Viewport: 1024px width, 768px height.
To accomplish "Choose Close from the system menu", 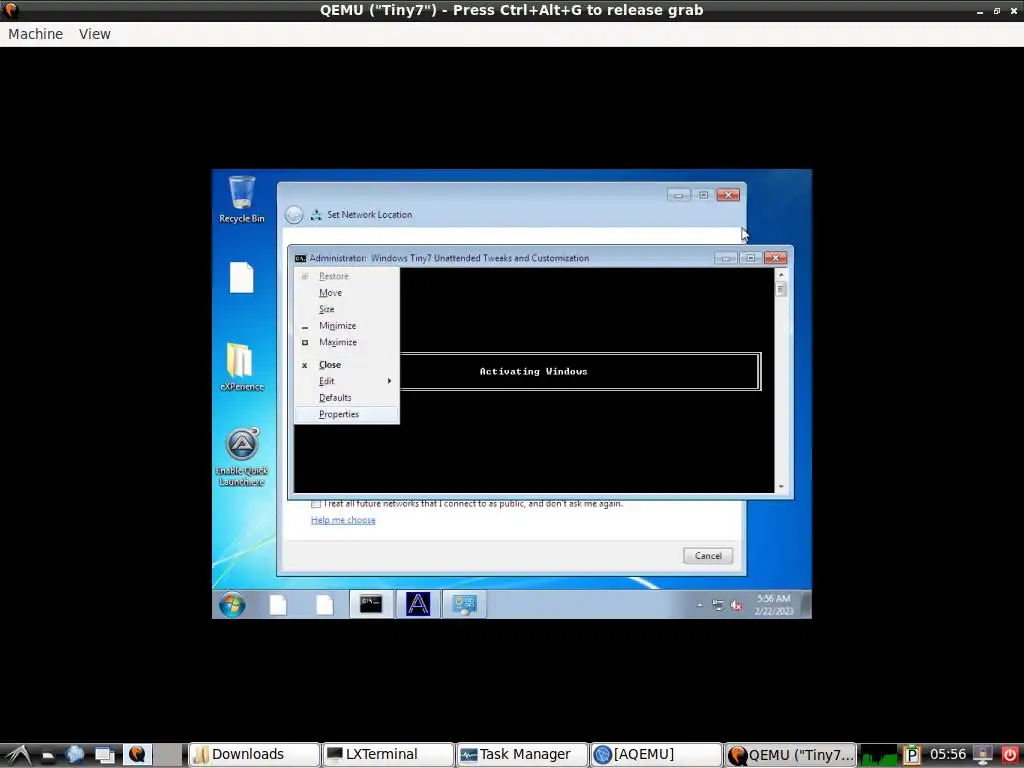I will pos(347,364).
